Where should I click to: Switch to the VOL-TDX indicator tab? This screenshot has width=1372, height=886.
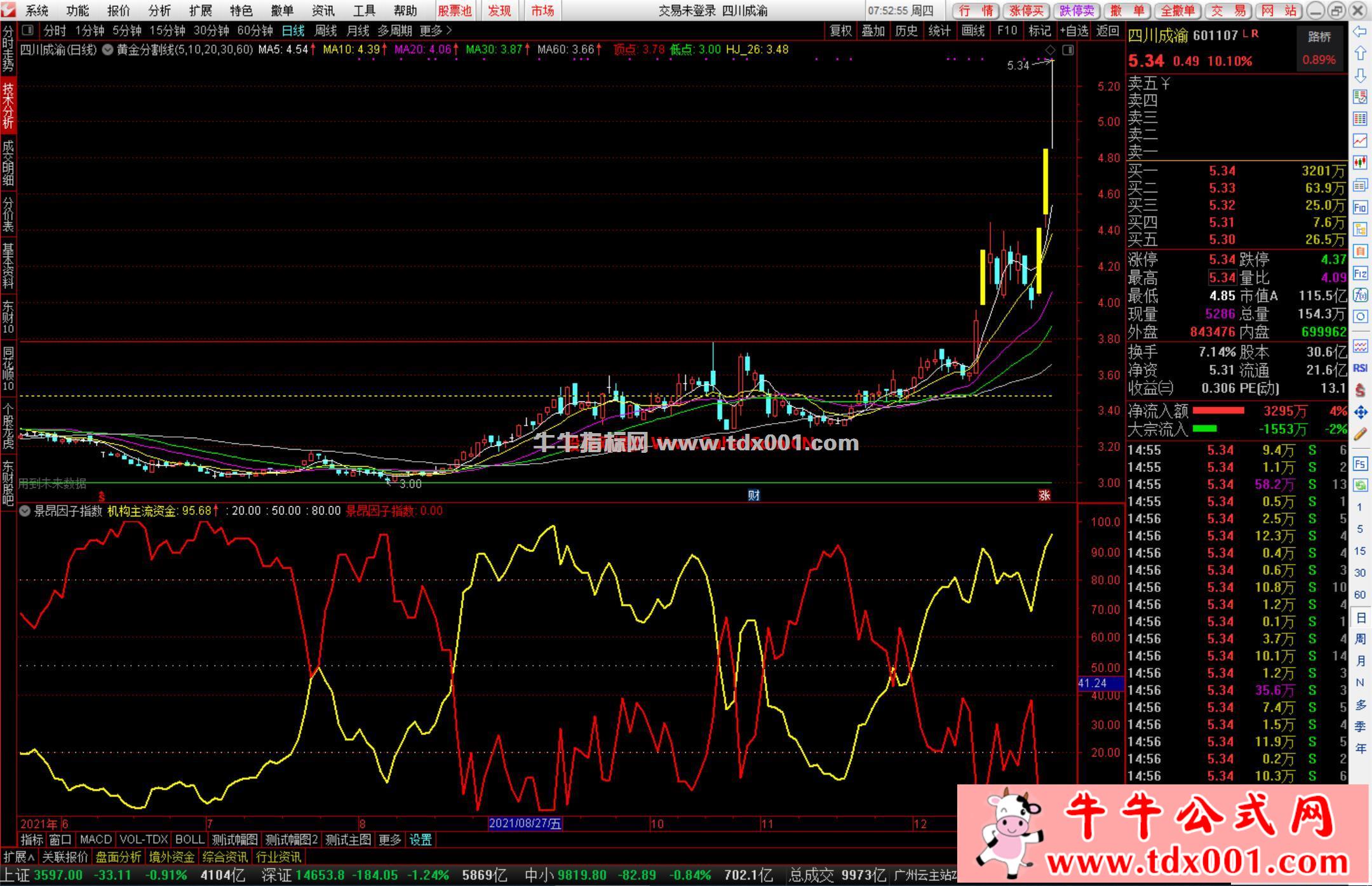click(144, 840)
